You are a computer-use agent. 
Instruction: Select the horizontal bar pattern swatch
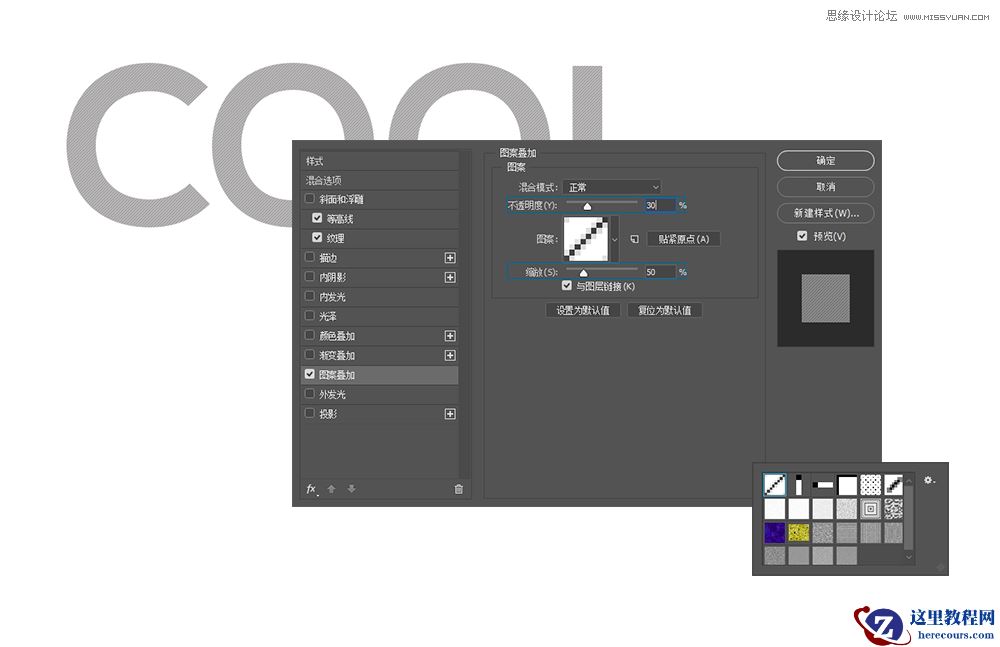[x=823, y=485]
